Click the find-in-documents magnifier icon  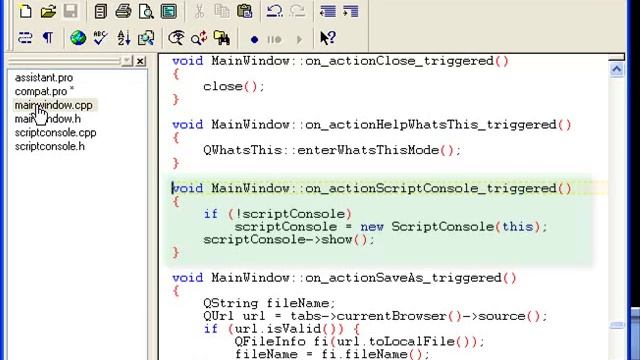(146, 38)
